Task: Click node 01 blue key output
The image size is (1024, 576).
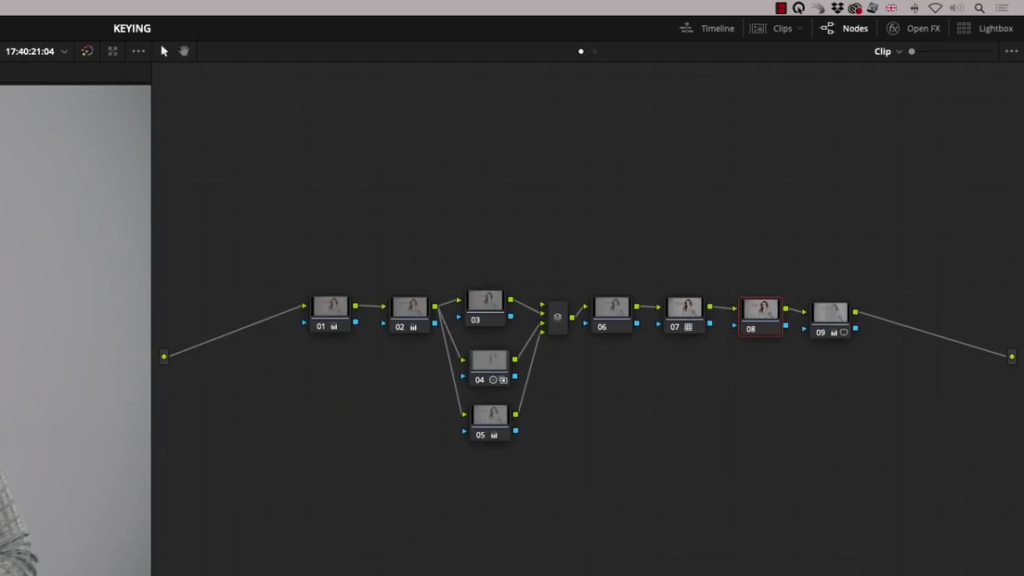Action: (355, 322)
